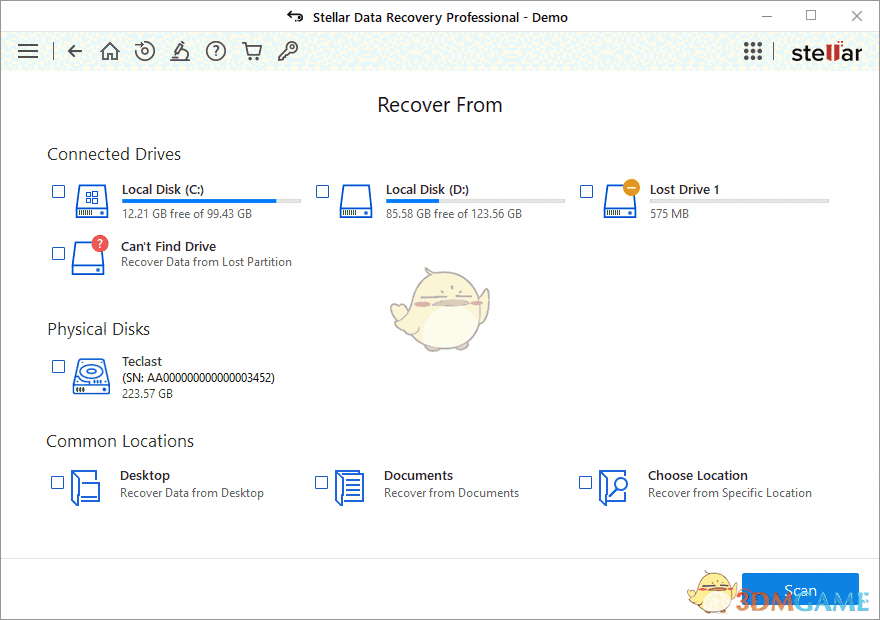Open help using the question mark icon
The width and height of the screenshot is (880, 620).
pos(216,51)
